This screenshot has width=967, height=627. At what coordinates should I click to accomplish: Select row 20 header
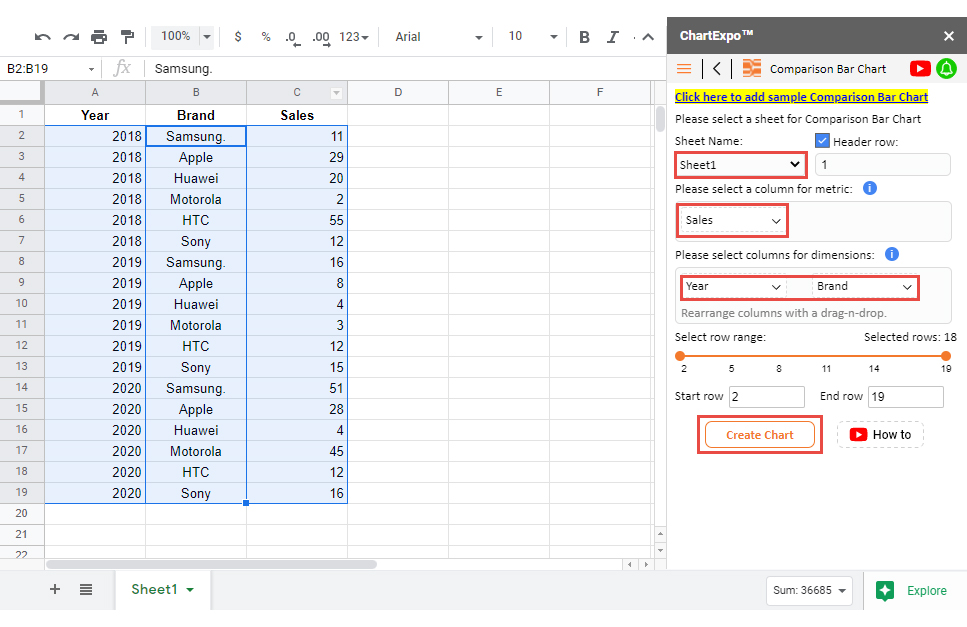22,514
